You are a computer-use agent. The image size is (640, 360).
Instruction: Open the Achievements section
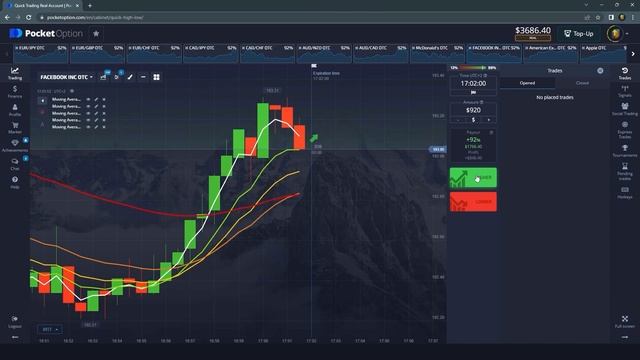click(15, 145)
